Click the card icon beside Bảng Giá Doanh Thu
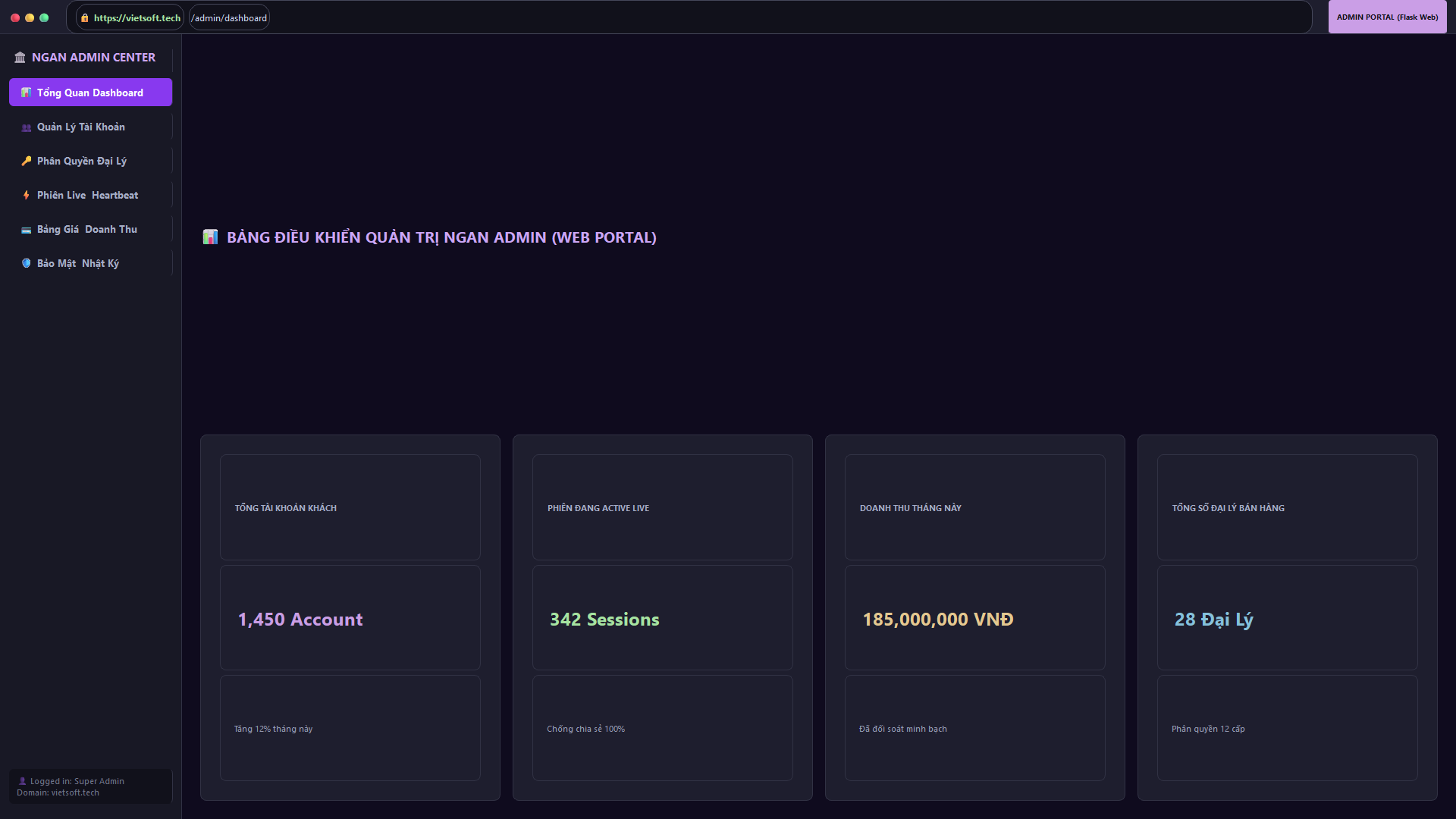1456x819 pixels. [27, 230]
